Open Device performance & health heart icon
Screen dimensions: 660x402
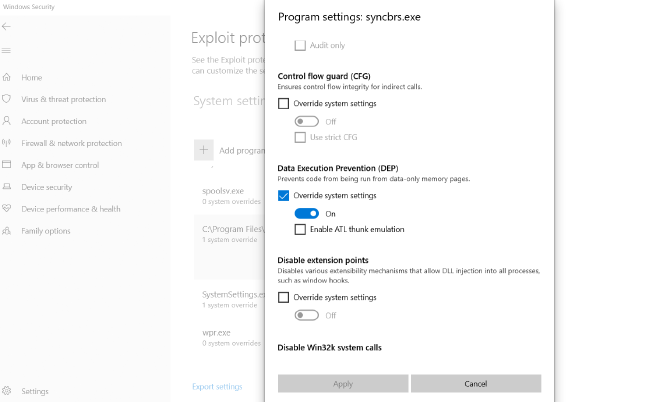8,209
